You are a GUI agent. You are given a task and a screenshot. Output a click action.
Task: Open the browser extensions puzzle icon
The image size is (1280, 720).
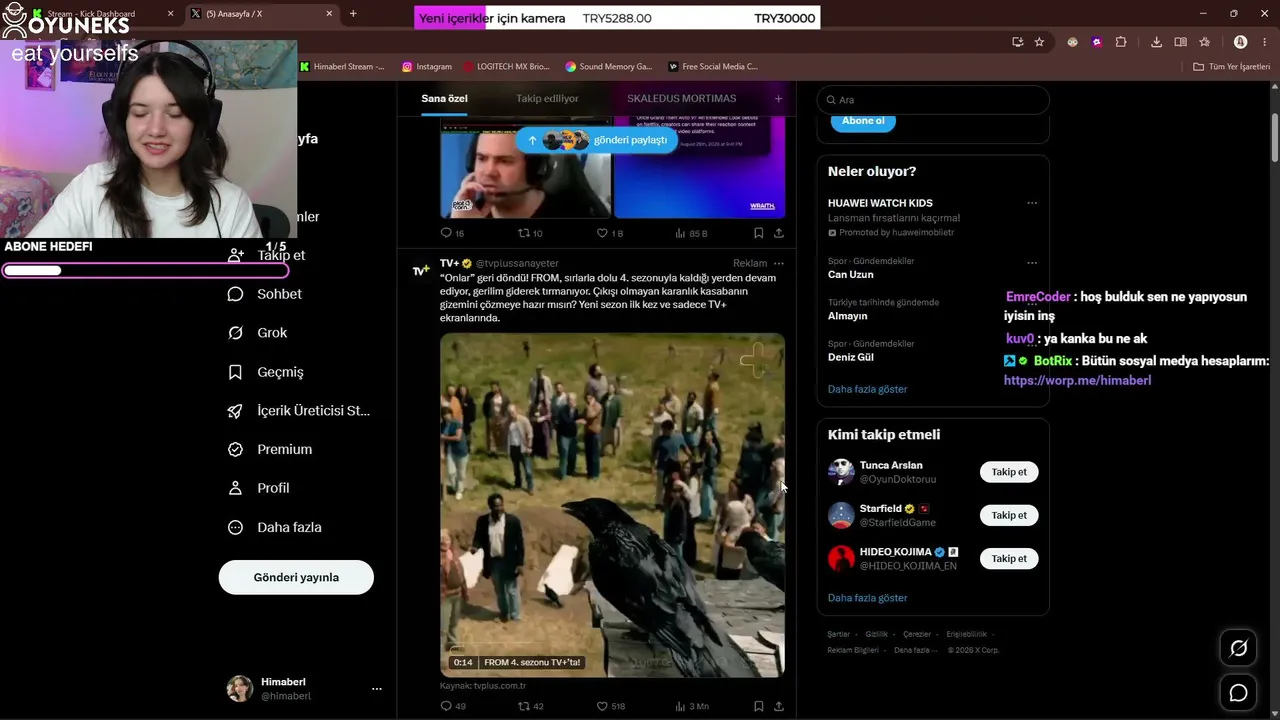(x=1121, y=42)
